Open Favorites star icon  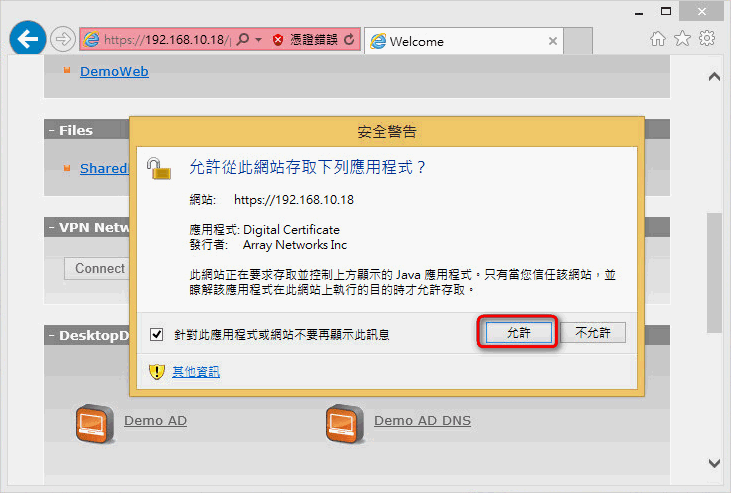point(683,38)
